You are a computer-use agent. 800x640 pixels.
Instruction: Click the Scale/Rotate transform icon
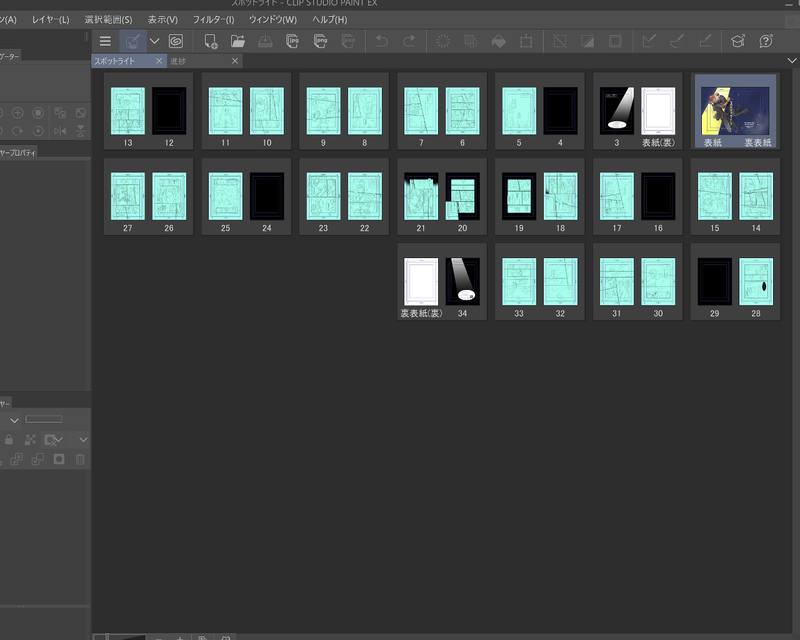coord(526,41)
